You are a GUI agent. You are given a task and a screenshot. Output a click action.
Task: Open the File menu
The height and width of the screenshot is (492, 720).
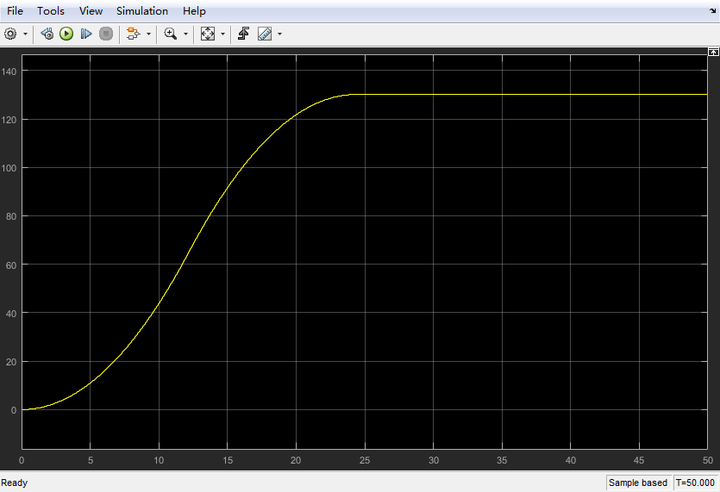tap(15, 11)
